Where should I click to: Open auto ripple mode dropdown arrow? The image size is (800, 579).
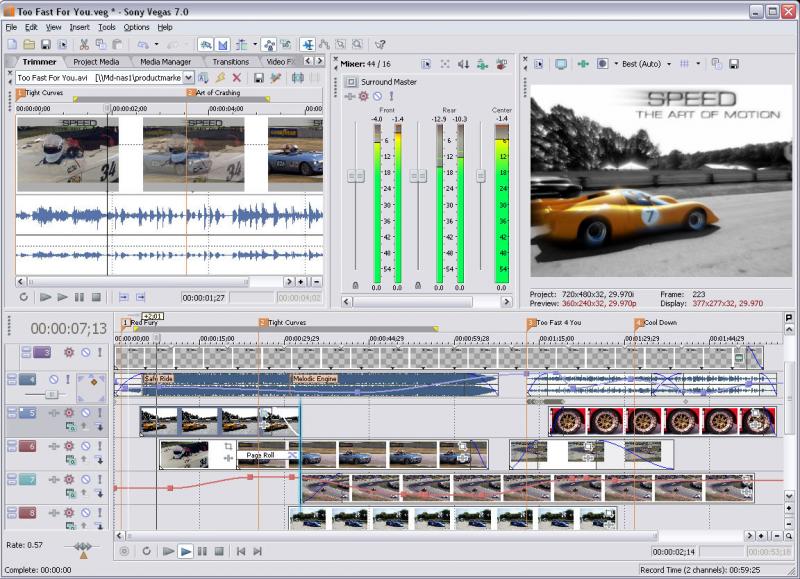coord(255,45)
